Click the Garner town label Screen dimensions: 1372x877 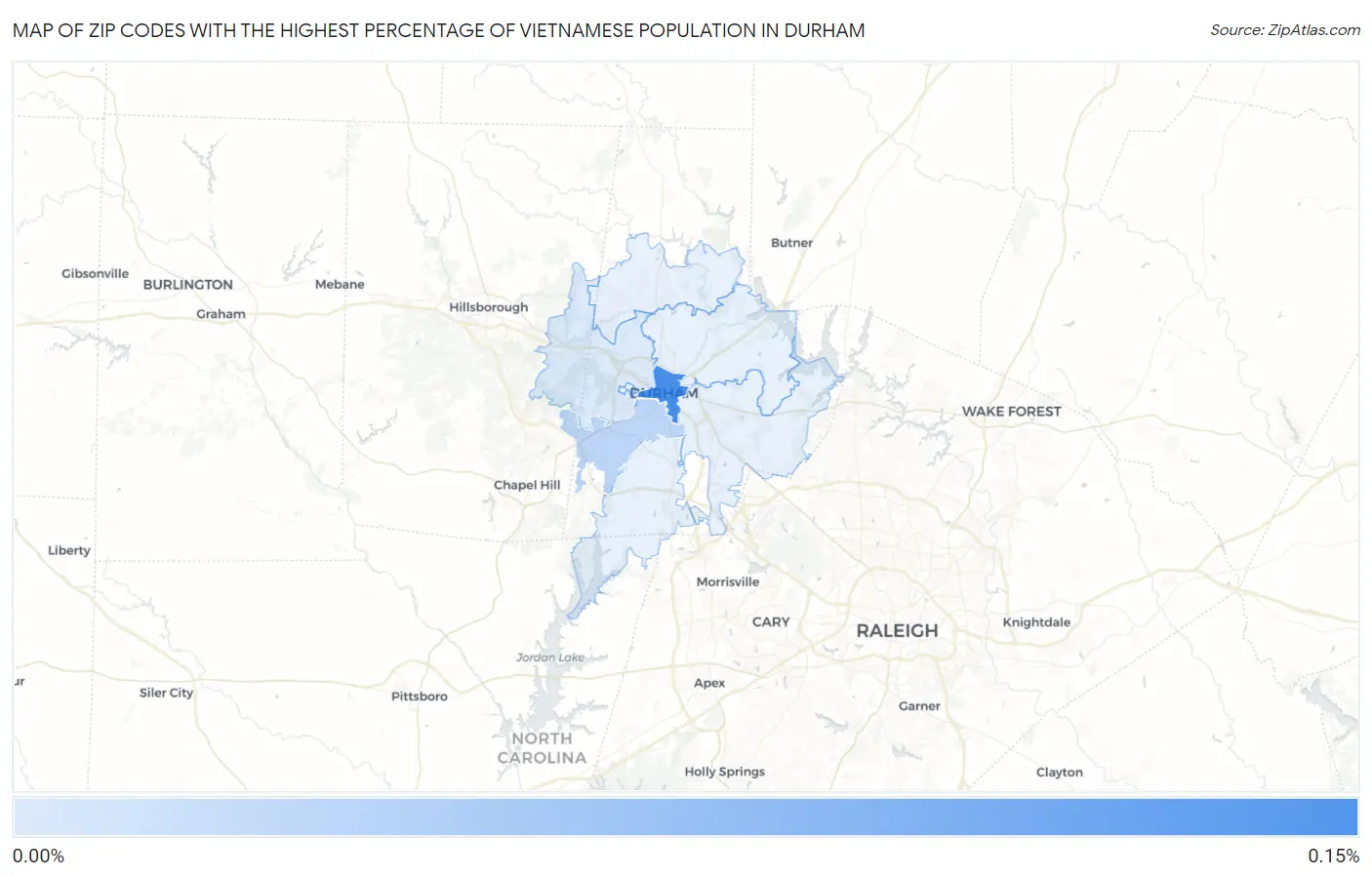click(919, 706)
